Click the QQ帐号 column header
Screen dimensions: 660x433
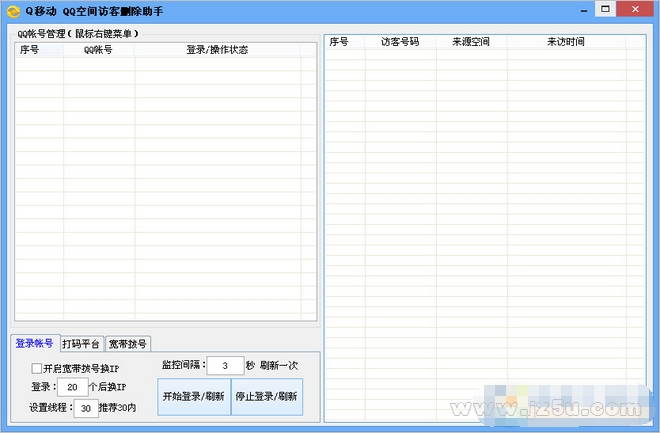point(98,50)
